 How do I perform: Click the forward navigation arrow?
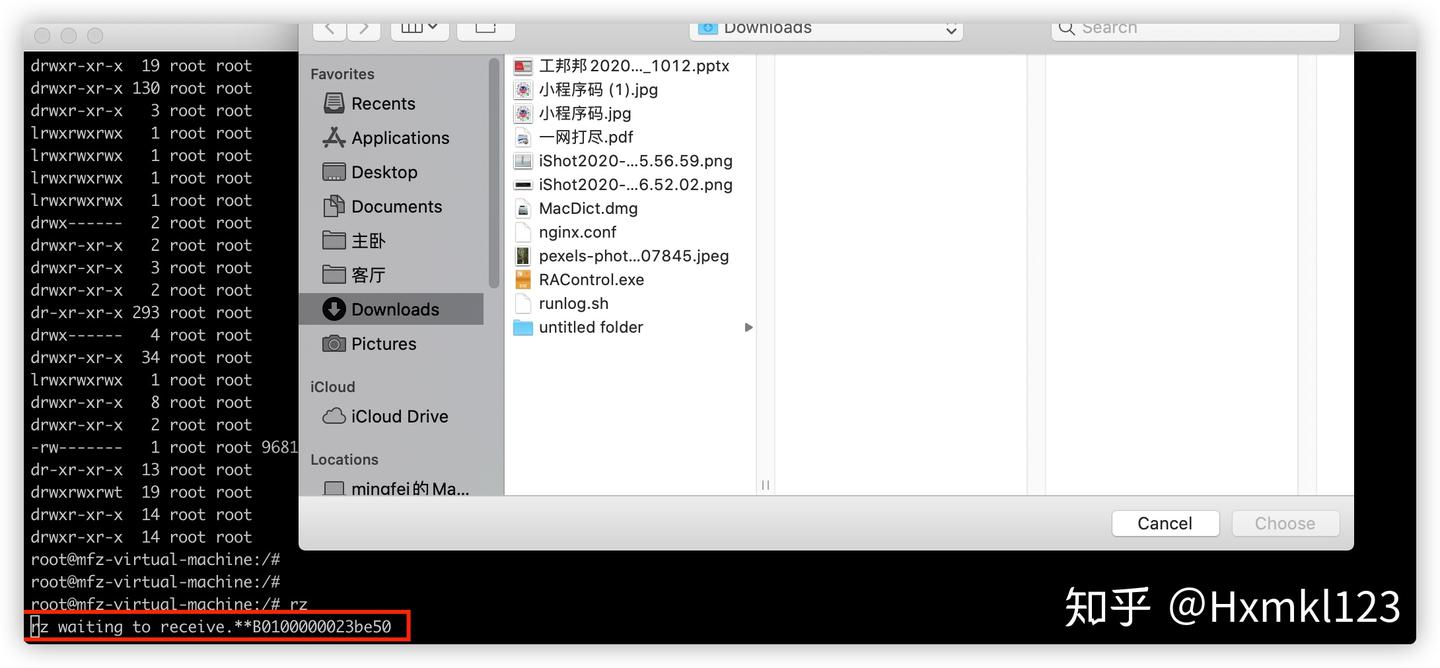[x=362, y=28]
